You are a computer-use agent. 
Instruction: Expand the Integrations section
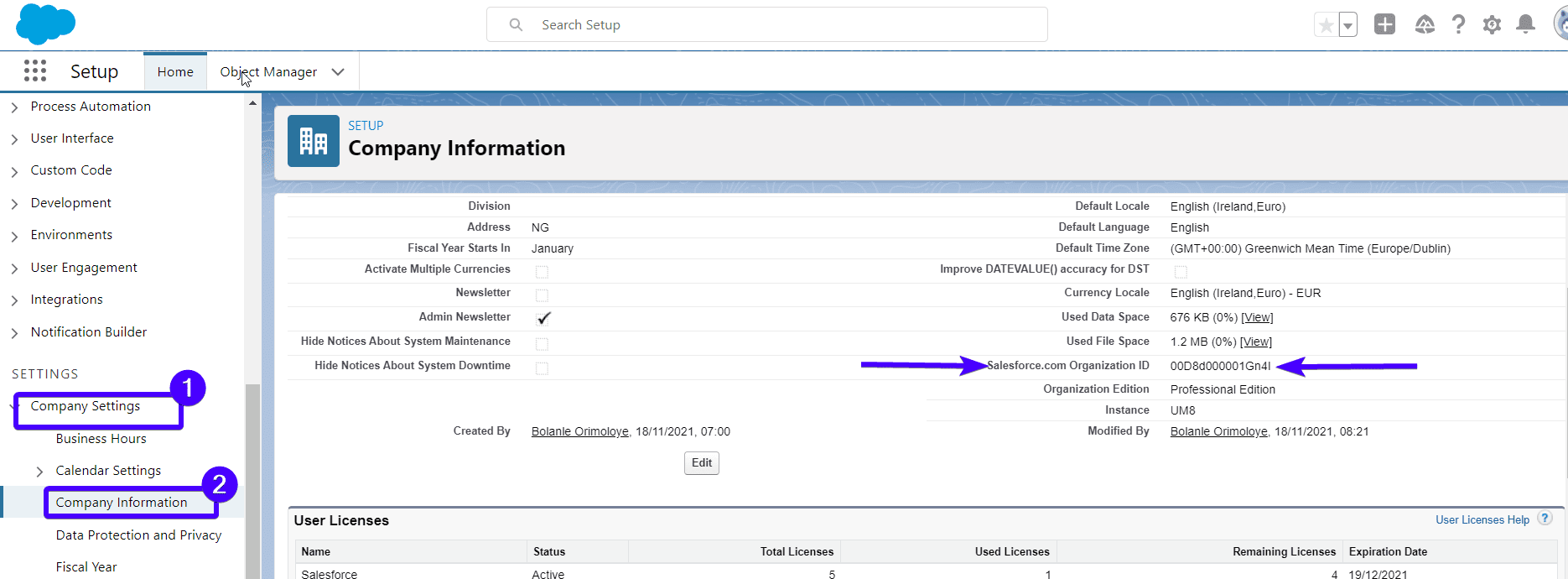tap(14, 300)
